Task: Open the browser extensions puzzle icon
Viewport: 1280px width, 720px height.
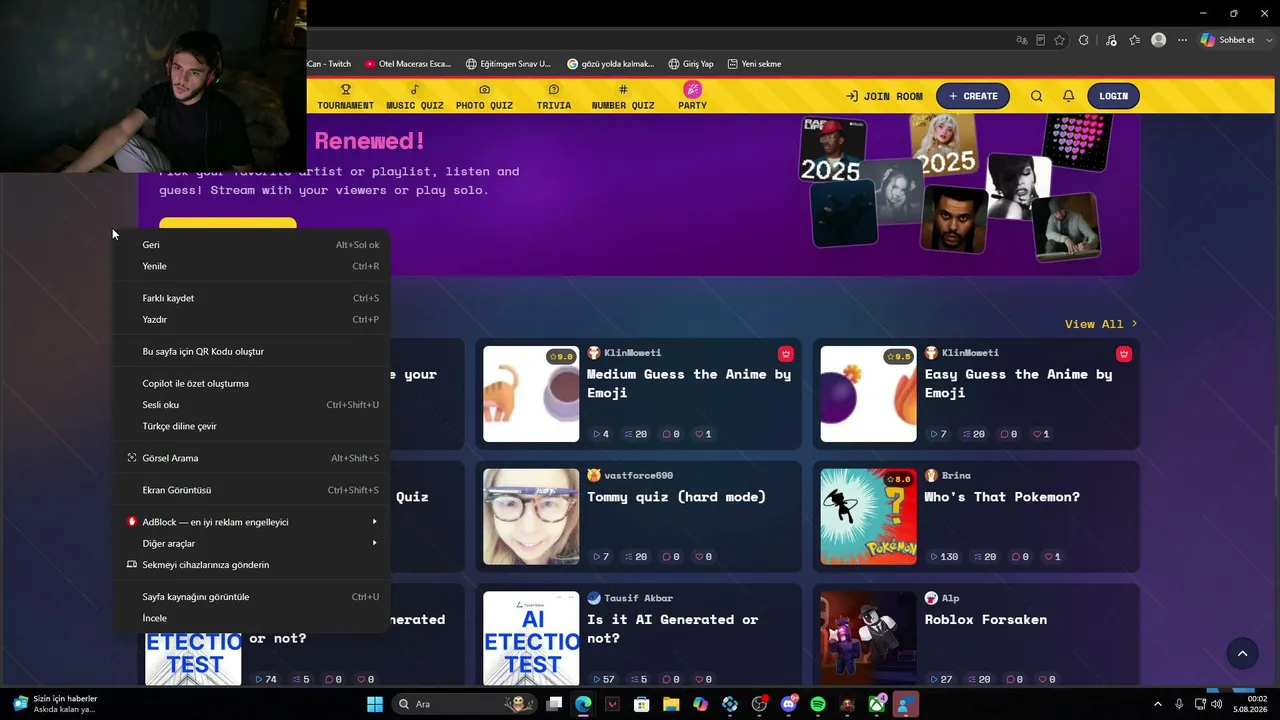Action: click(x=1084, y=40)
